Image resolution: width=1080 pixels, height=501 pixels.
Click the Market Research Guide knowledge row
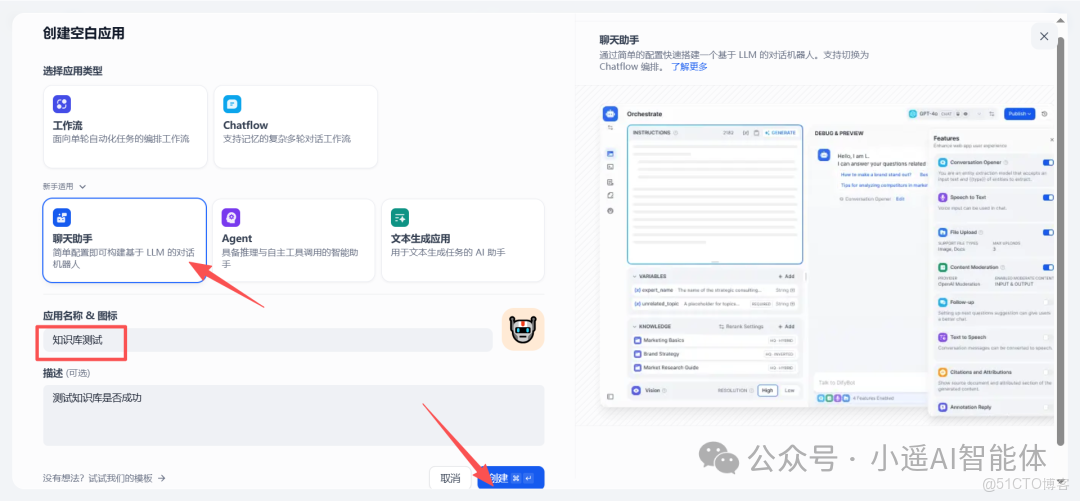point(715,367)
